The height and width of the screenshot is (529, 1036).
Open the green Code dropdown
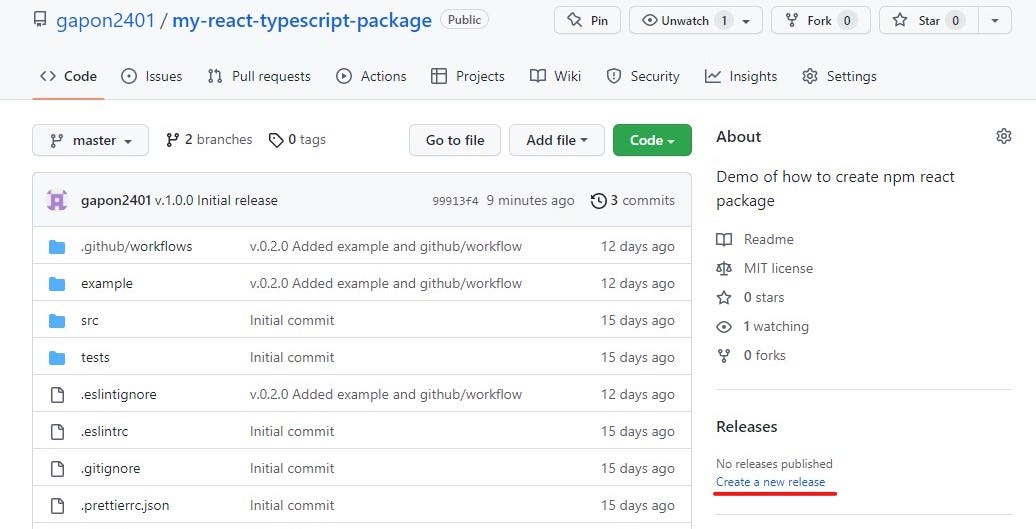651,140
